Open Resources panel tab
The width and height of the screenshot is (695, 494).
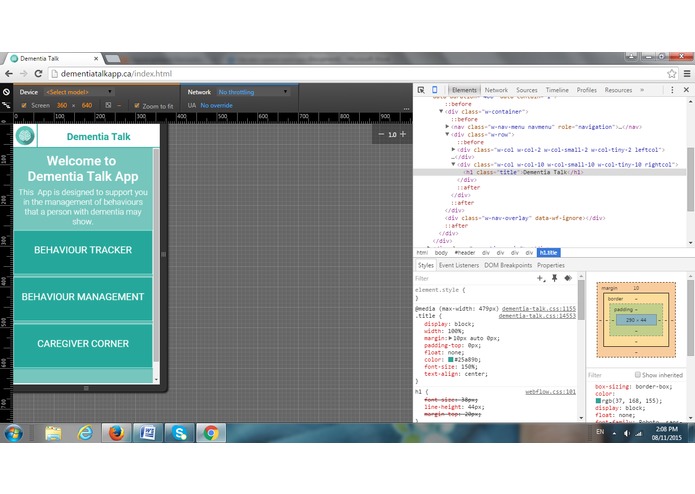coord(618,90)
